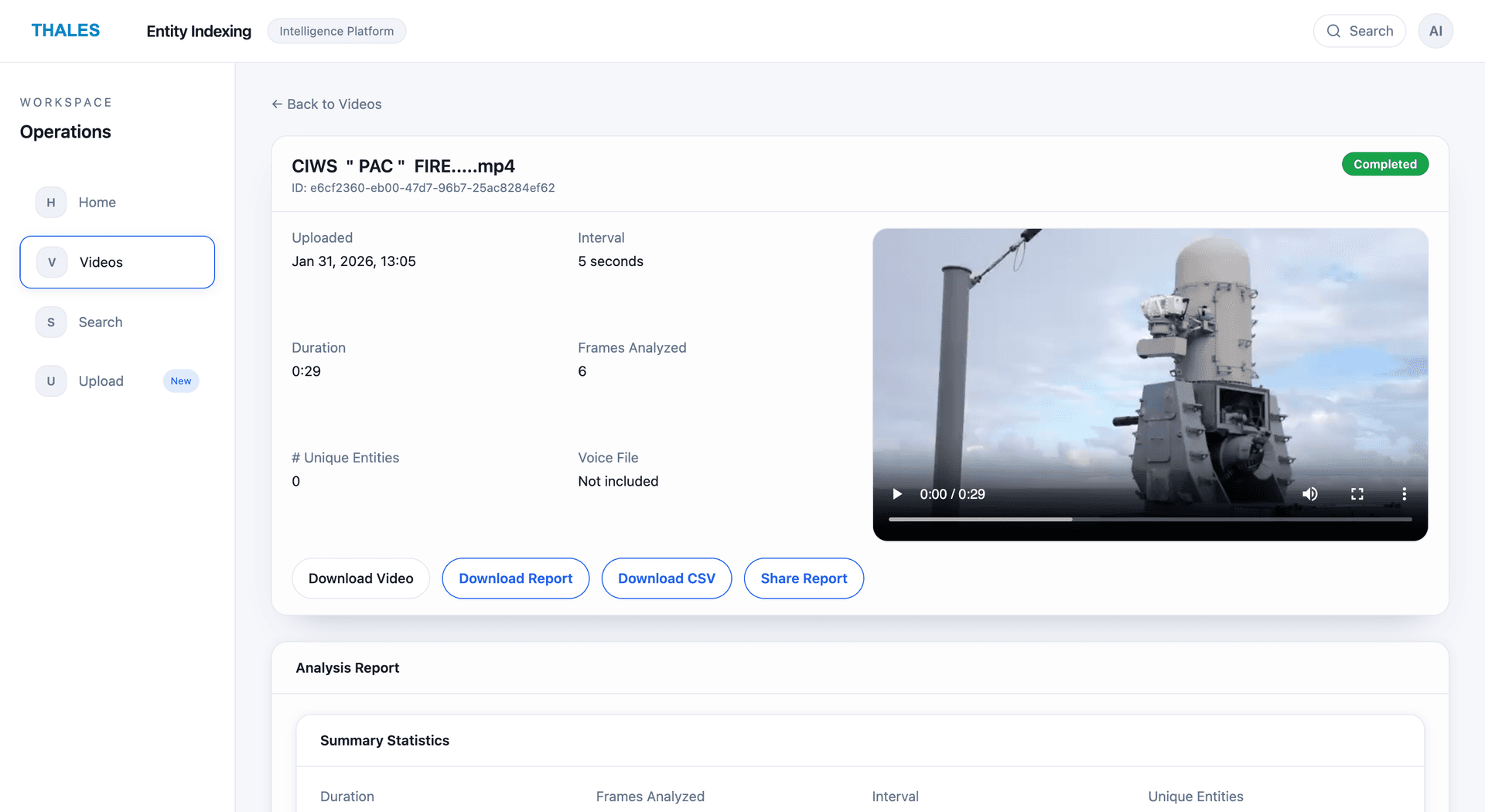Open the magnifier Search icon in top bar
This screenshot has height=812, width=1485.
tap(1333, 31)
